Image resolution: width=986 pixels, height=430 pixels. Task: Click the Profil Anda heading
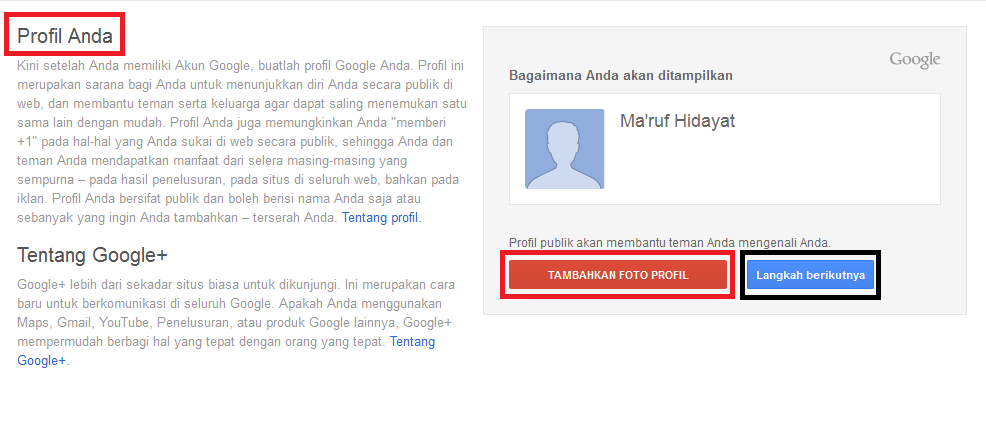pyautogui.click(x=65, y=36)
